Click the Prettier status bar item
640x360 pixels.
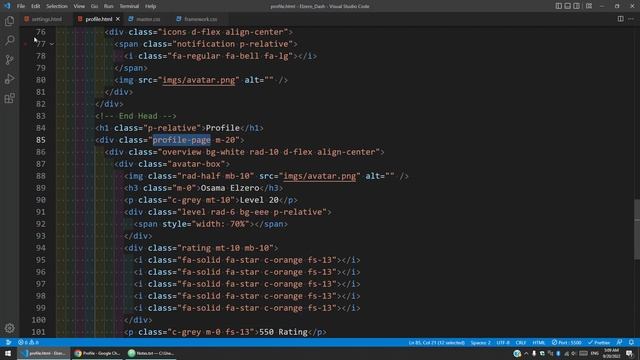(599, 342)
